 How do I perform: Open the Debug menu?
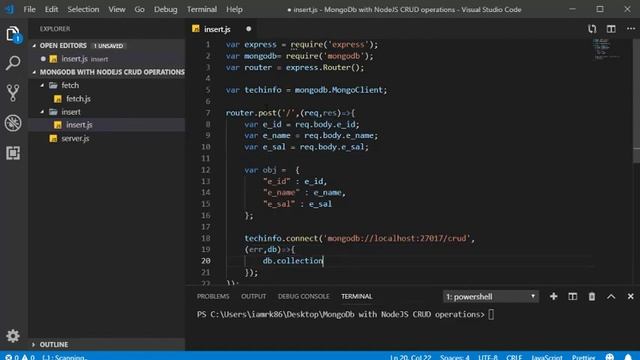tap(166, 9)
